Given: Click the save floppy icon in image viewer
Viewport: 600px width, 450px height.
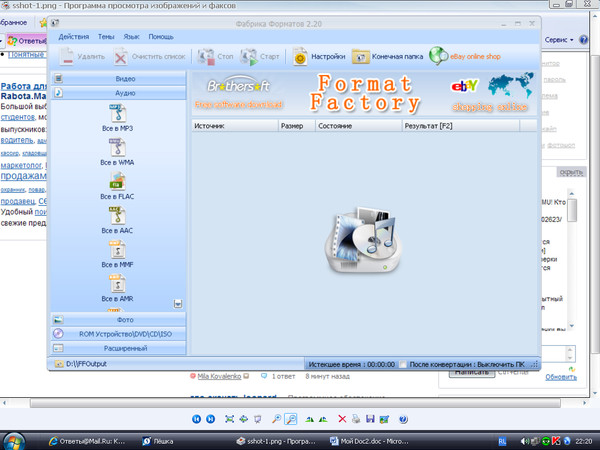Looking at the screenshot, I should pyautogui.click(x=370, y=419).
